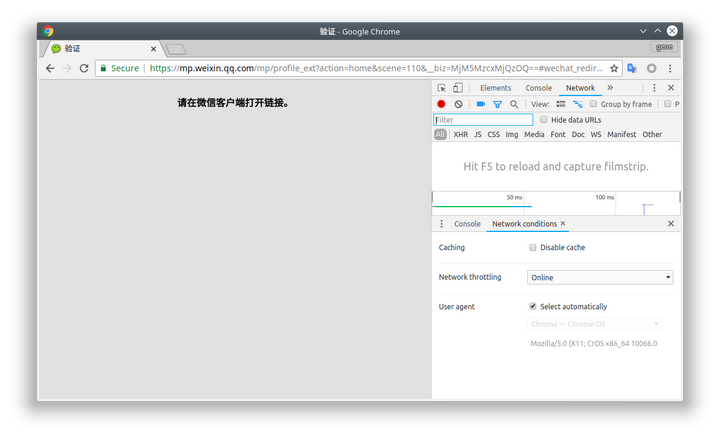Open network search magnifier
720x438 pixels.
pos(514,104)
